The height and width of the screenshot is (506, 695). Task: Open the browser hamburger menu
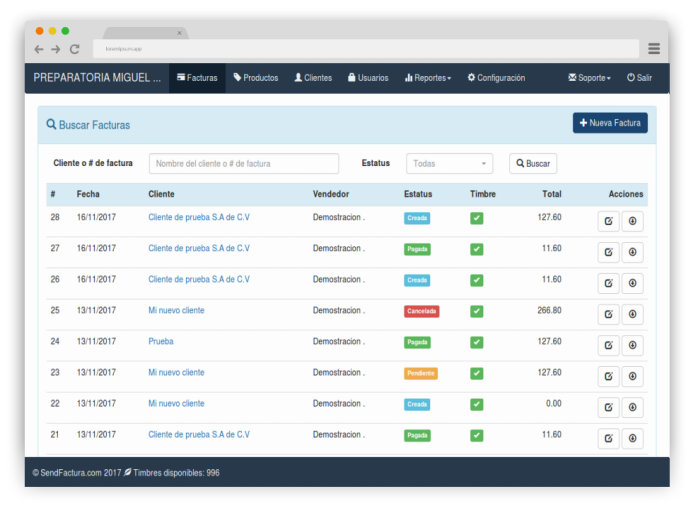tap(653, 49)
